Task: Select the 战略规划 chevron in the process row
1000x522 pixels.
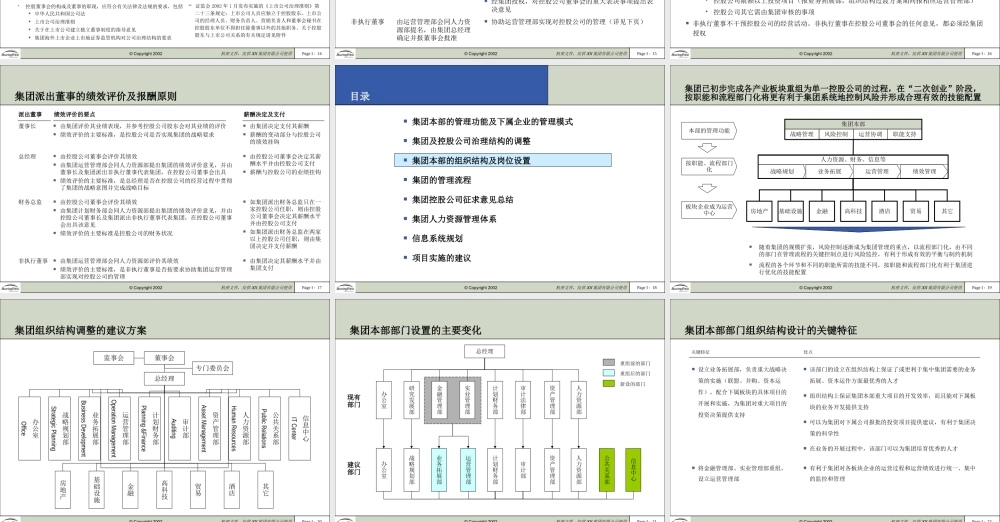Action: tap(782, 171)
